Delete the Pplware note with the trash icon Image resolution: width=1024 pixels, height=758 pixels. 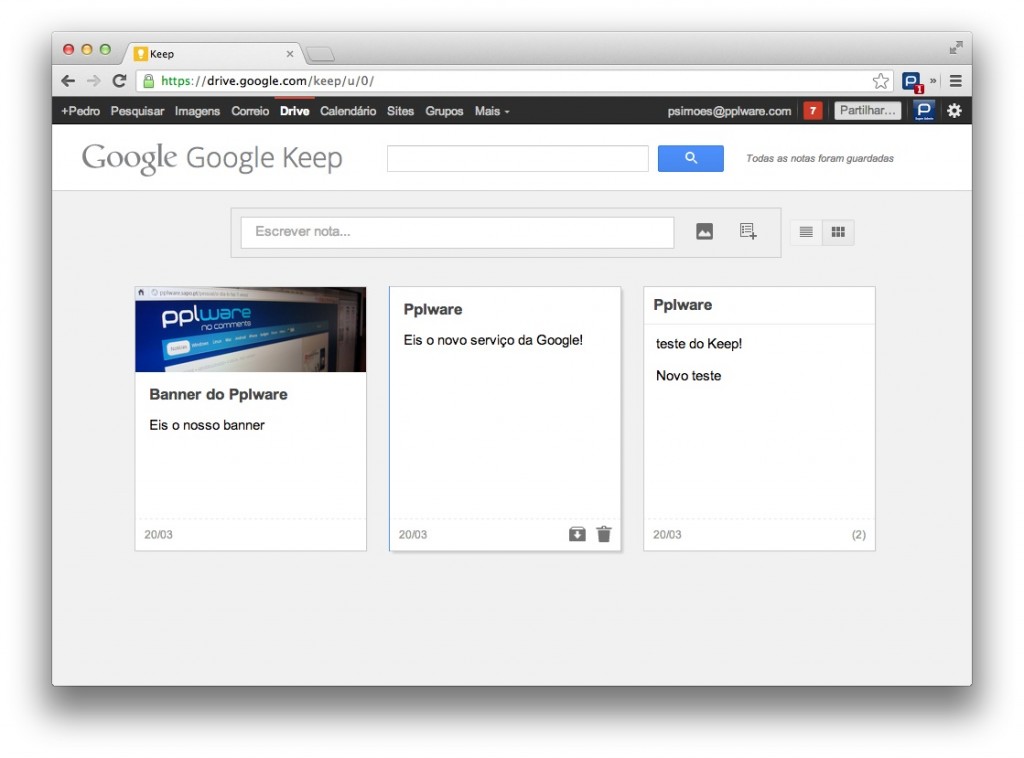point(604,534)
